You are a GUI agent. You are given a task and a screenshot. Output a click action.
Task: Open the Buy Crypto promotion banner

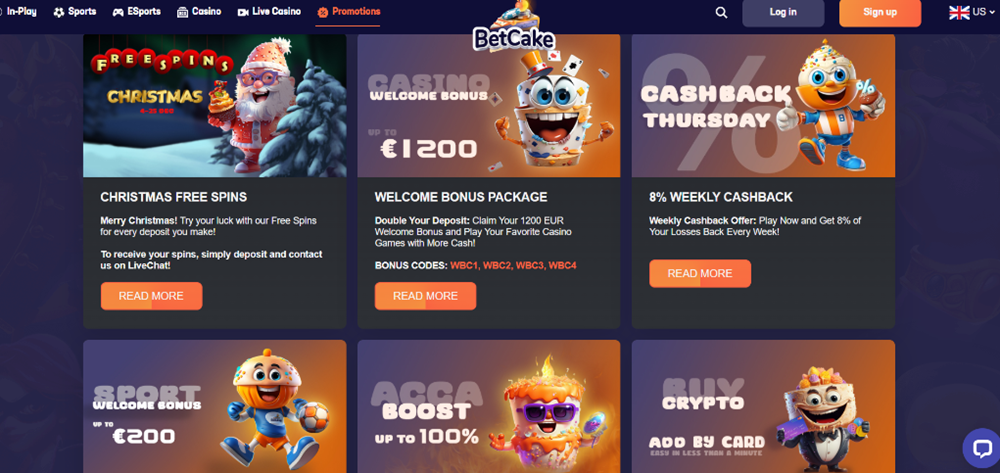point(763,406)
